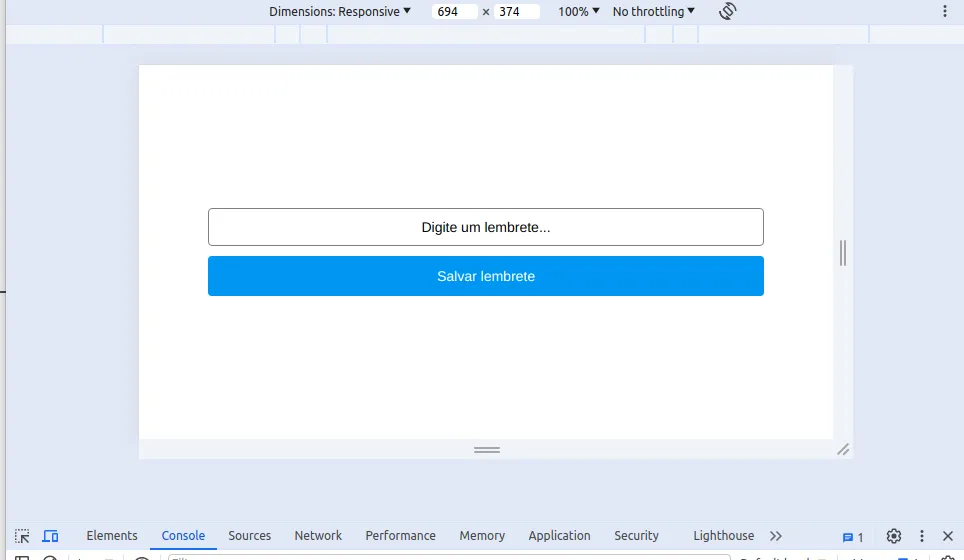This screenshot has width=964, height=560.
Task: Expand the Dimensions: Responsive dropdown
Action: [x=339, y=11]
